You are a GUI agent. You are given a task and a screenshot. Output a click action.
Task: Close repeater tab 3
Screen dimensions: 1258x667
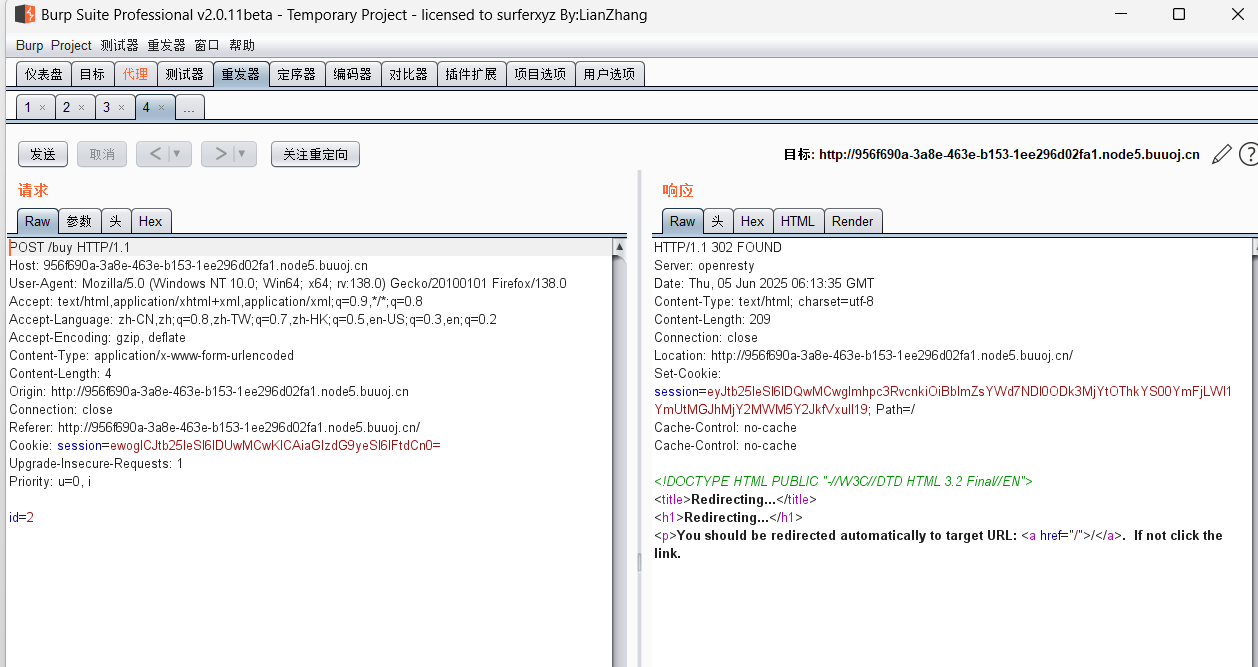point(122,107)
